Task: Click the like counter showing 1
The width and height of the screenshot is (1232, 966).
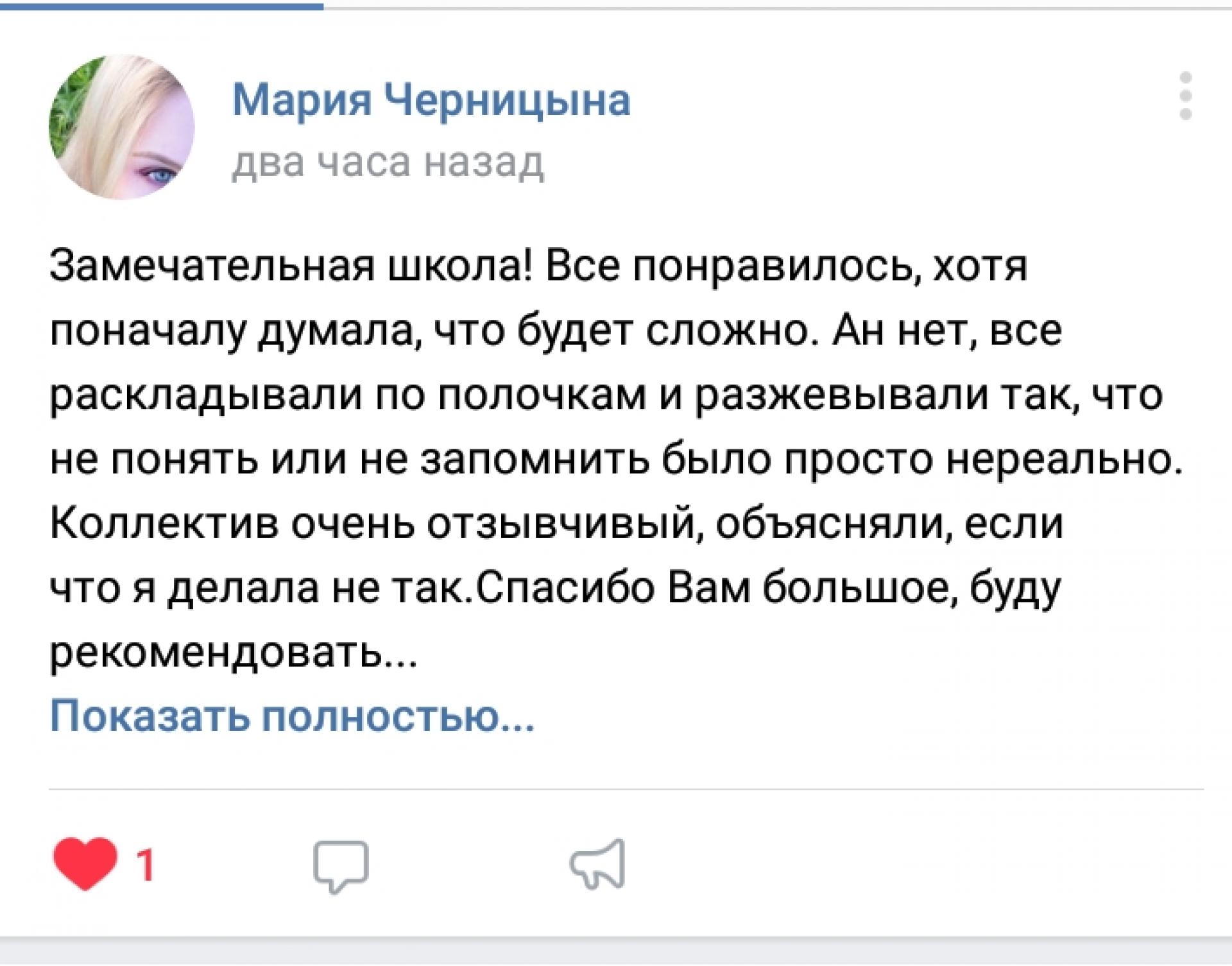Action: (146, 867)
